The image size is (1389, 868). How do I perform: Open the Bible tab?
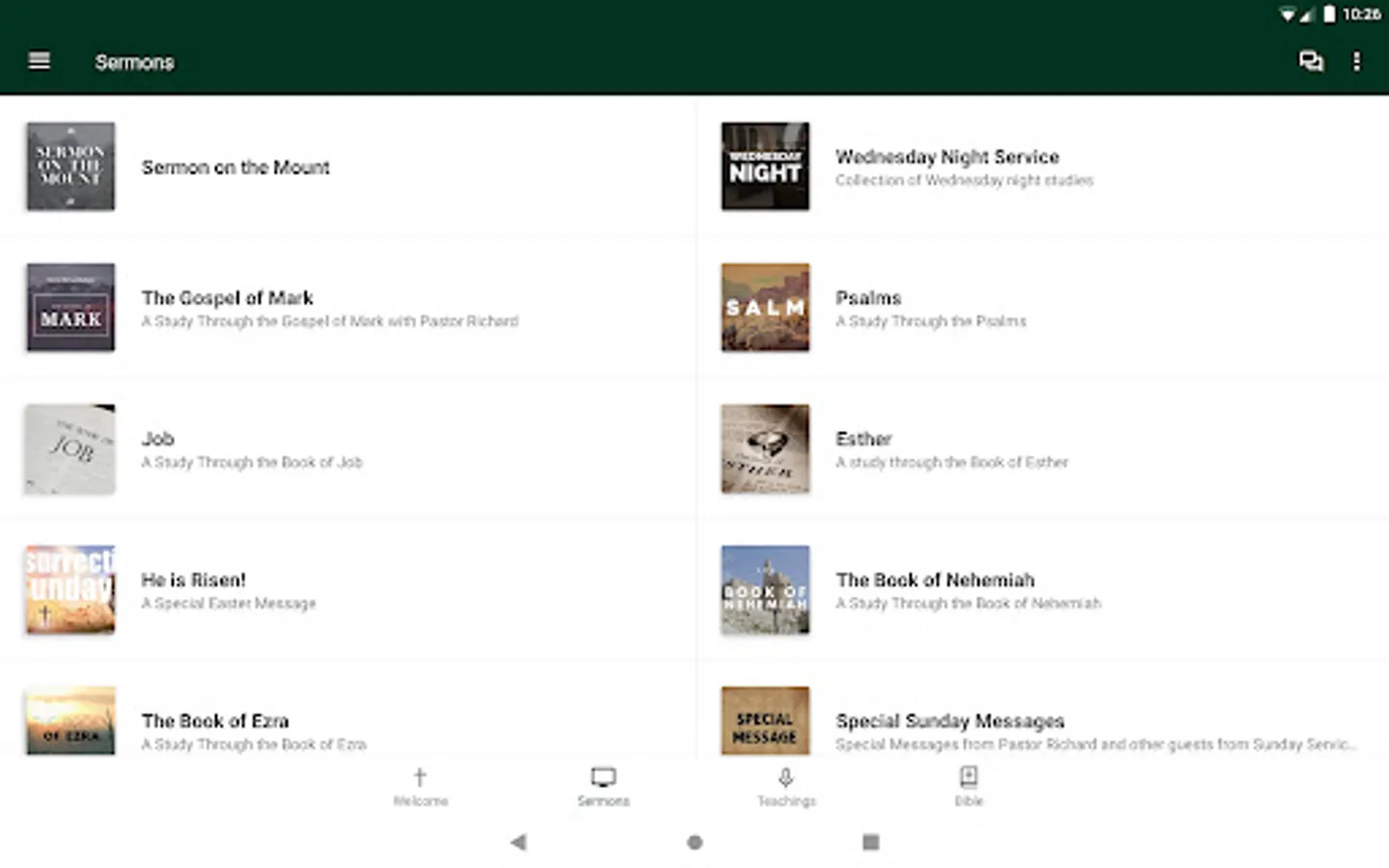[968, 787]
